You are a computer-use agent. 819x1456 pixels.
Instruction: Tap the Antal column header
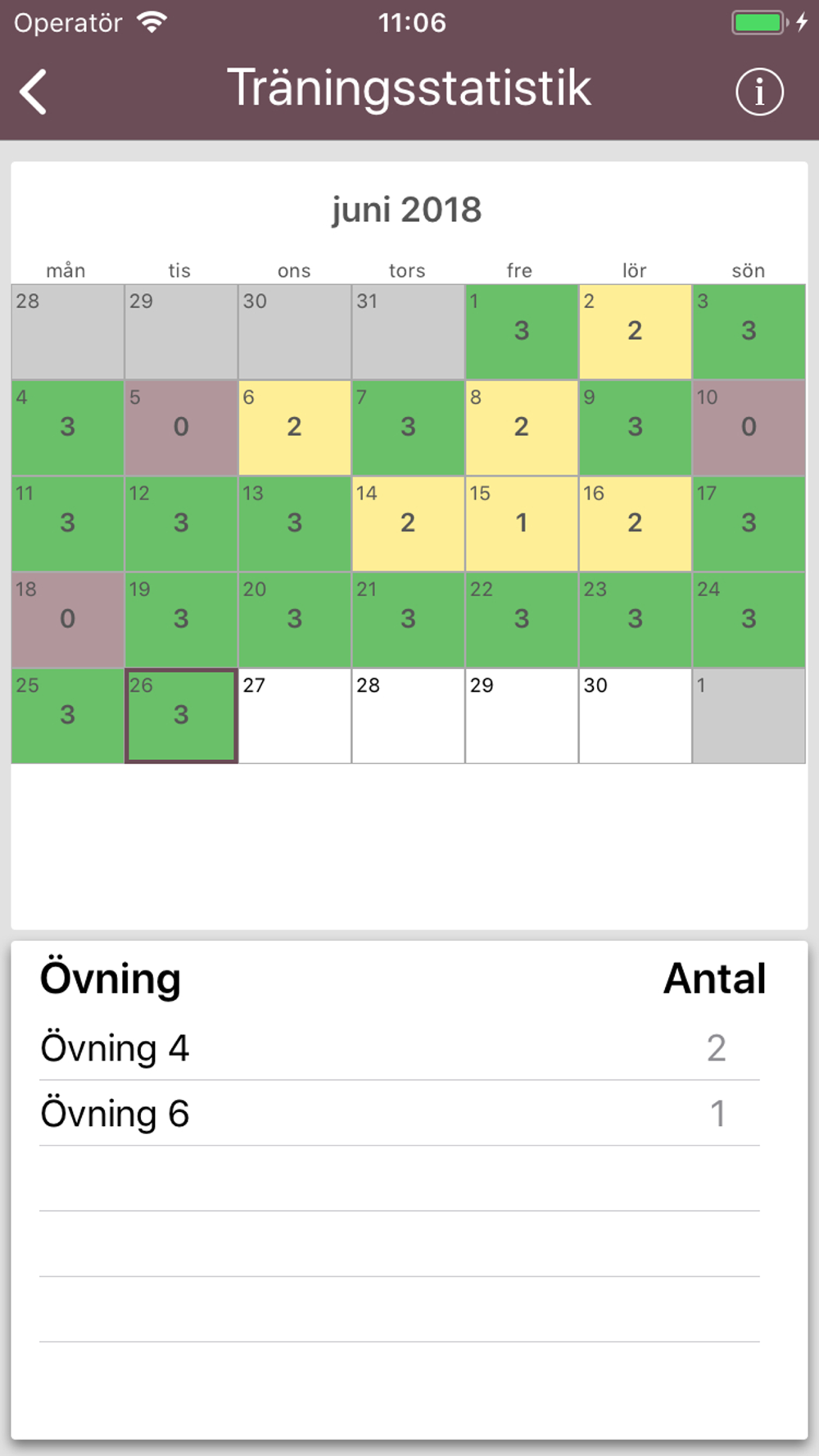pyautogui.click(x=715, y=978)
